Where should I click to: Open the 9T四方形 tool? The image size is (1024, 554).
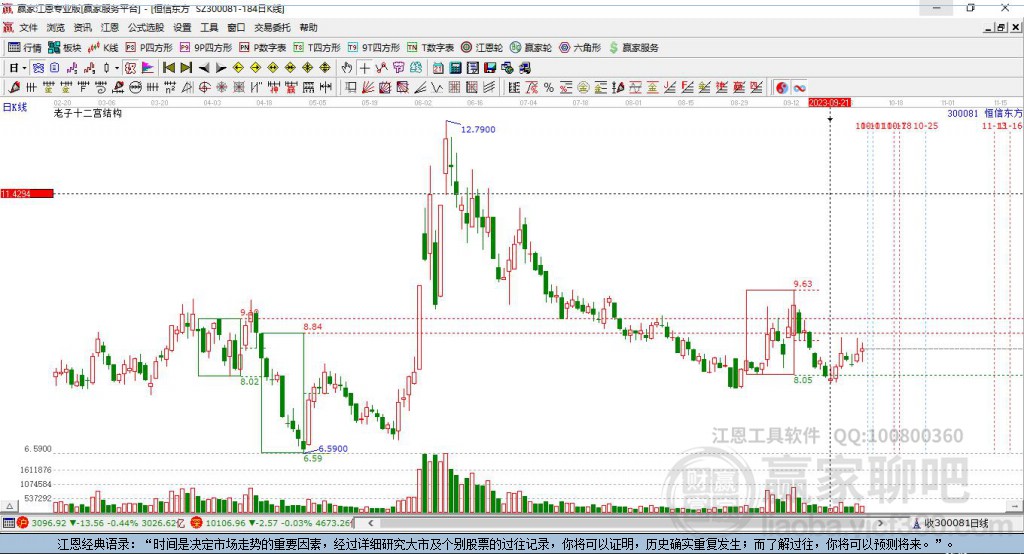(x=374, y=48)
